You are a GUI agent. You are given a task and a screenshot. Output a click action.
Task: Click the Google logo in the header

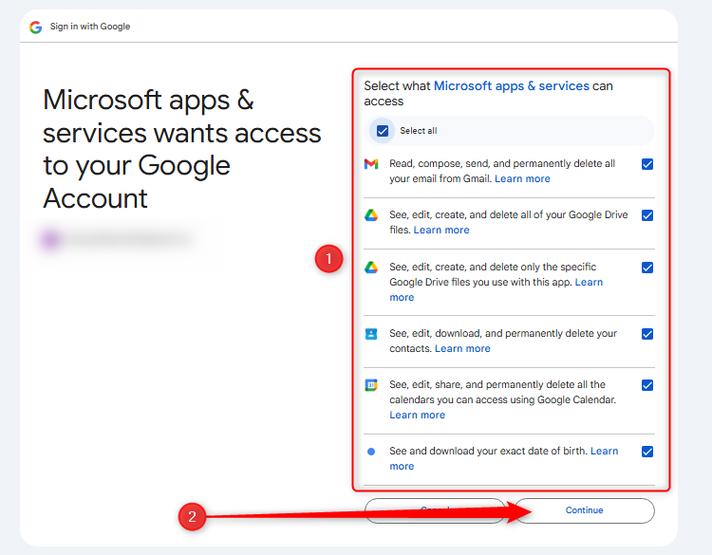click(x=35, y=27)
